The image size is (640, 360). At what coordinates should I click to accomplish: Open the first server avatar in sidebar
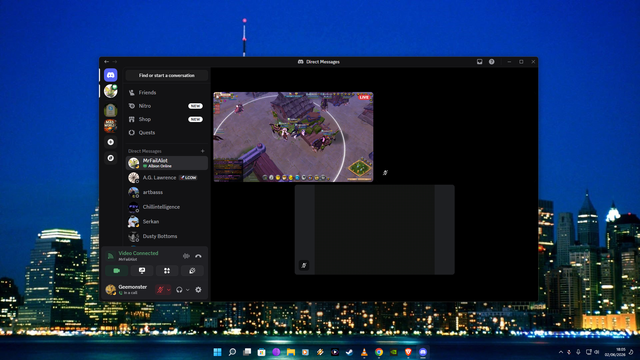tap(111, 91)
